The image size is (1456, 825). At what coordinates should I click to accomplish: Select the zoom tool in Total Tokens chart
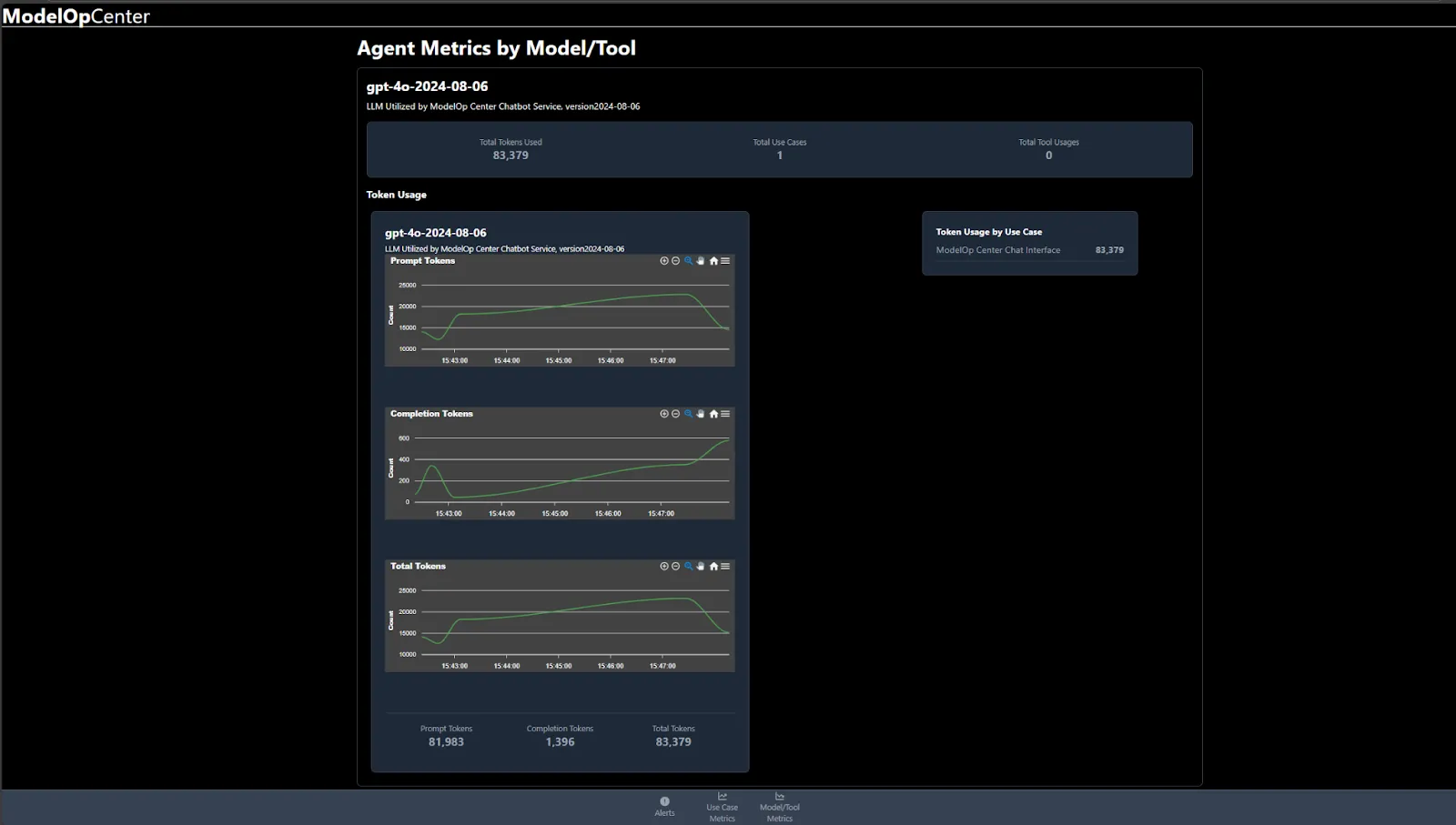[x=689, y=567]
